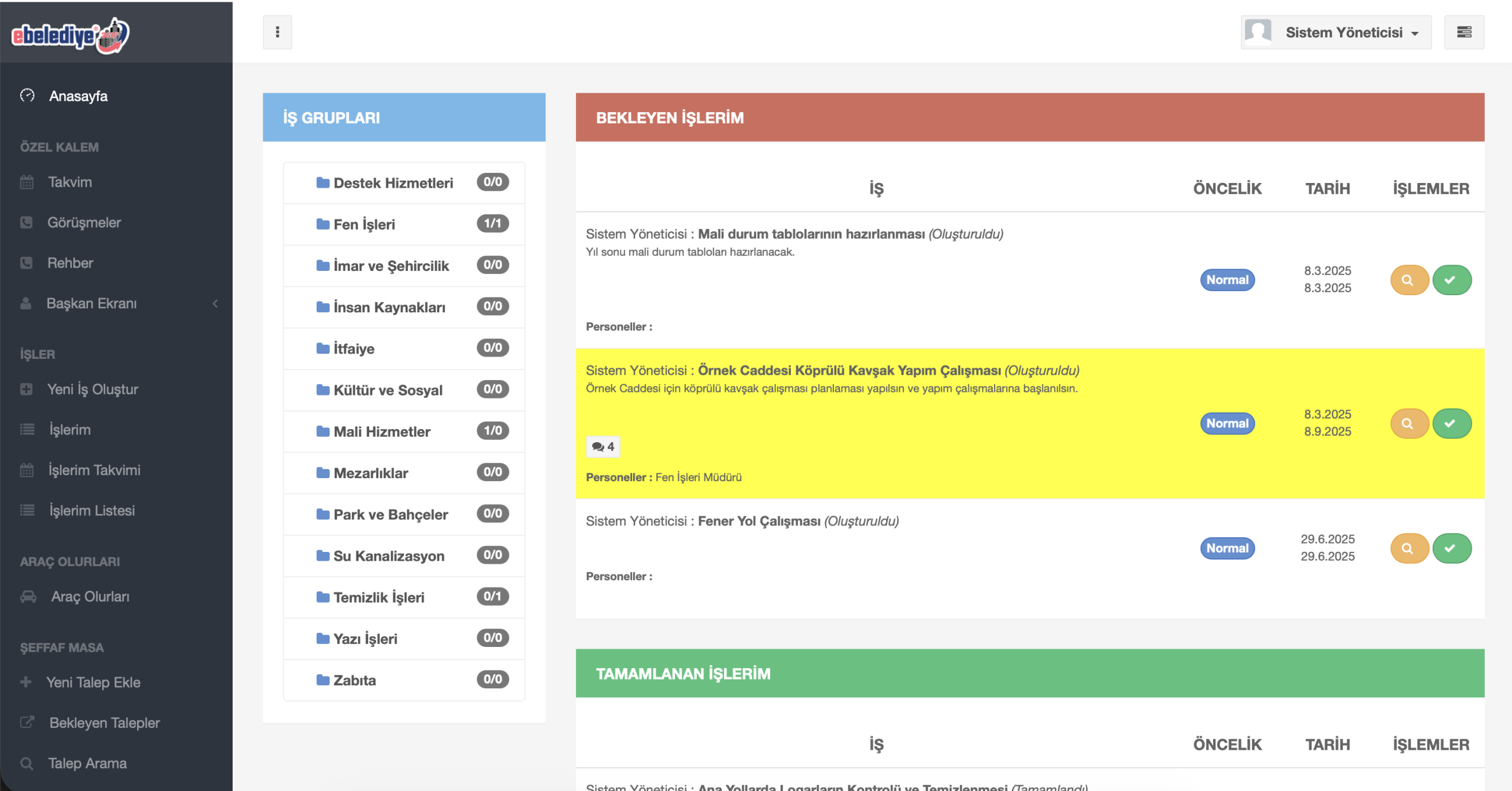Screen dimensions: 1512x791
Task: Open the Fener Yol Çalışması job title
Action: tap(758, 521)
